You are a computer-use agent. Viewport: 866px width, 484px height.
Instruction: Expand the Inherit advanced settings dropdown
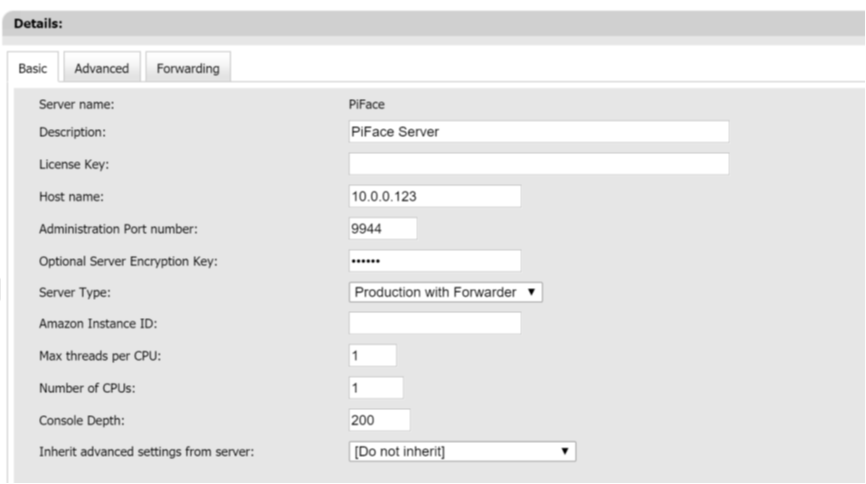pyautogui.click(x=462, y=452)
